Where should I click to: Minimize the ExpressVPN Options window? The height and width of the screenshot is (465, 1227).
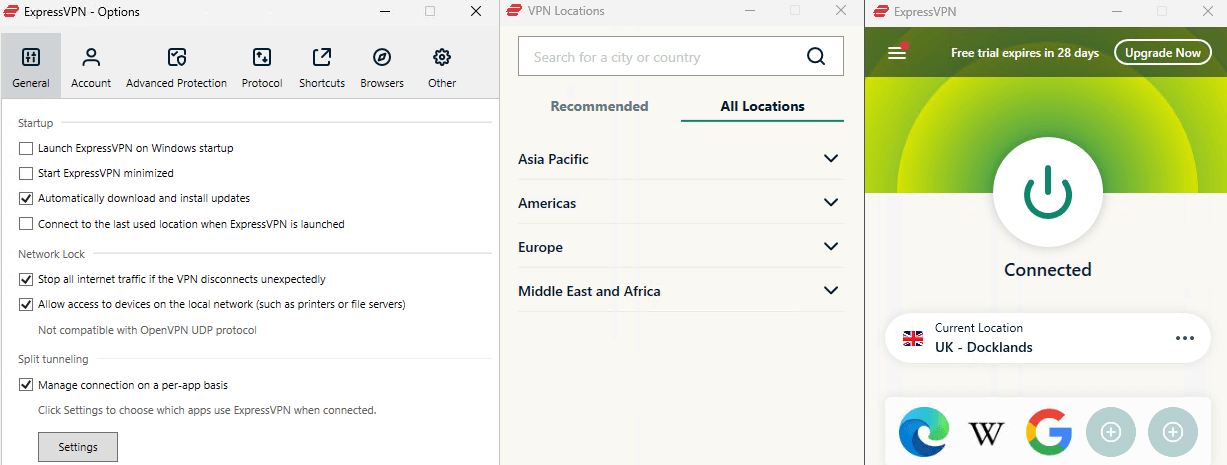point(383,11)
